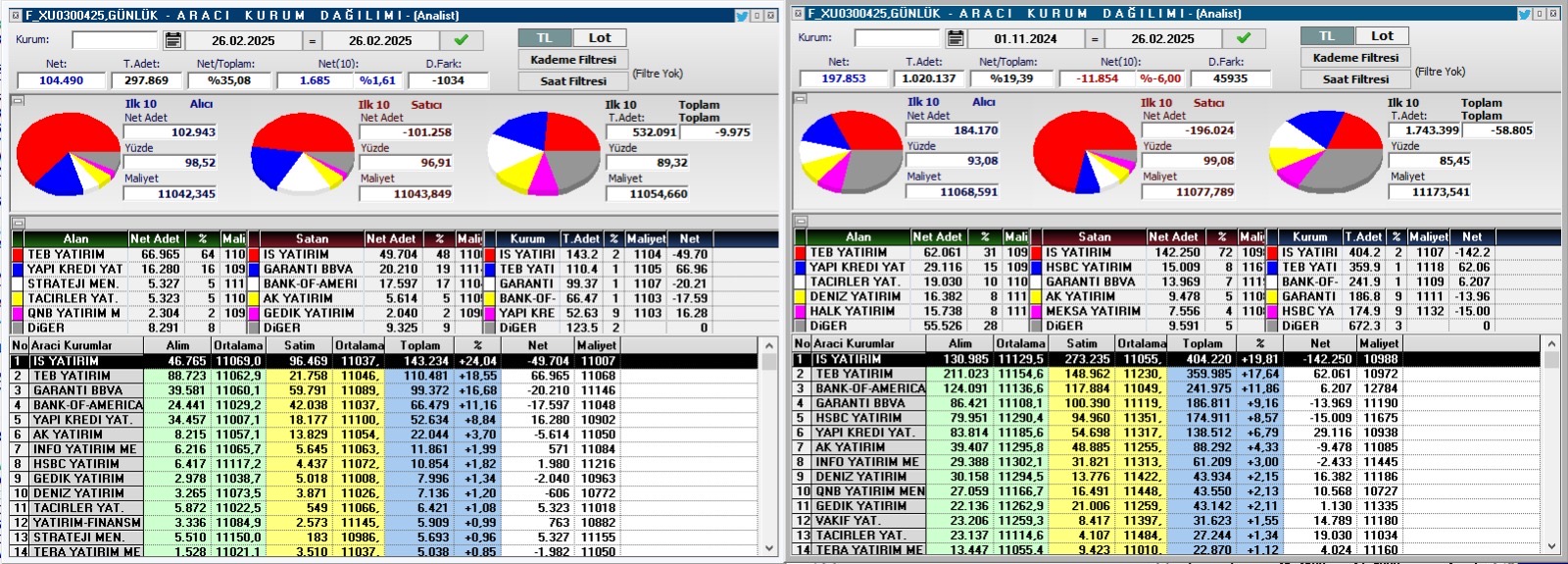Sort by Toplam column in left window table
1568x564 pixels.
(420, 345)
